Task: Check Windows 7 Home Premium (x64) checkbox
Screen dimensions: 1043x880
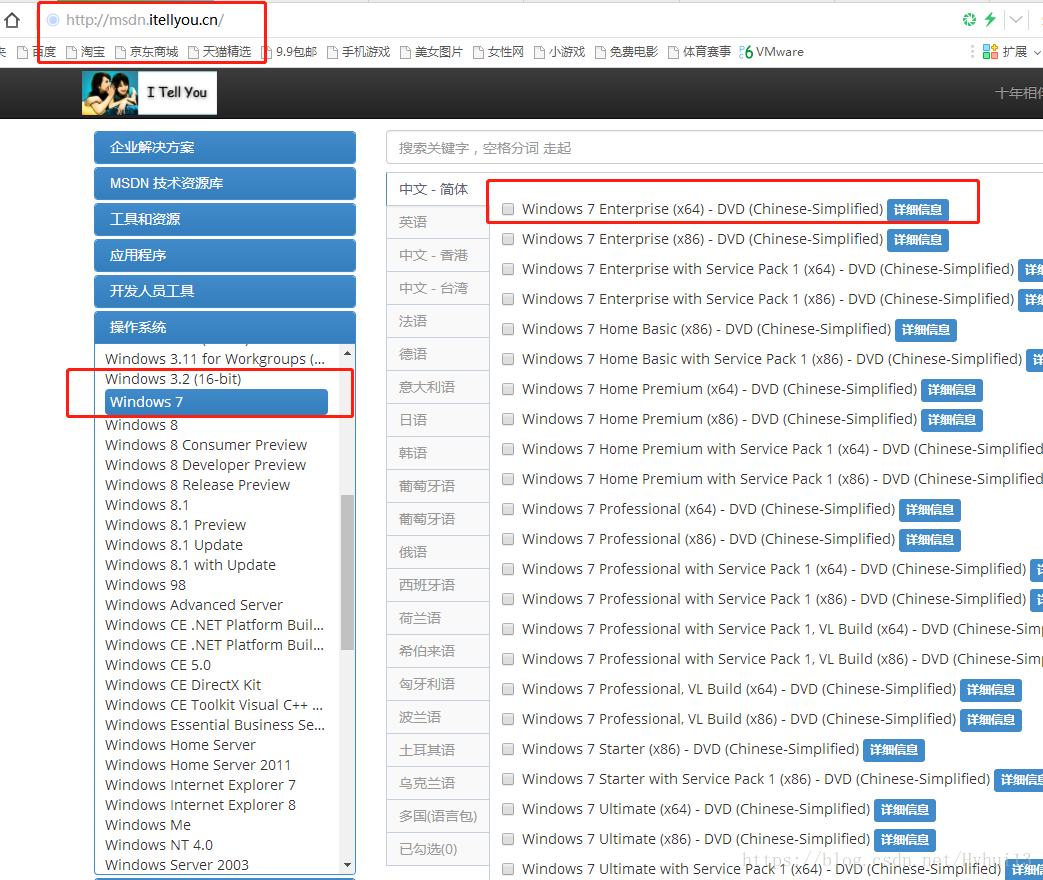Action: click(508, 389)
